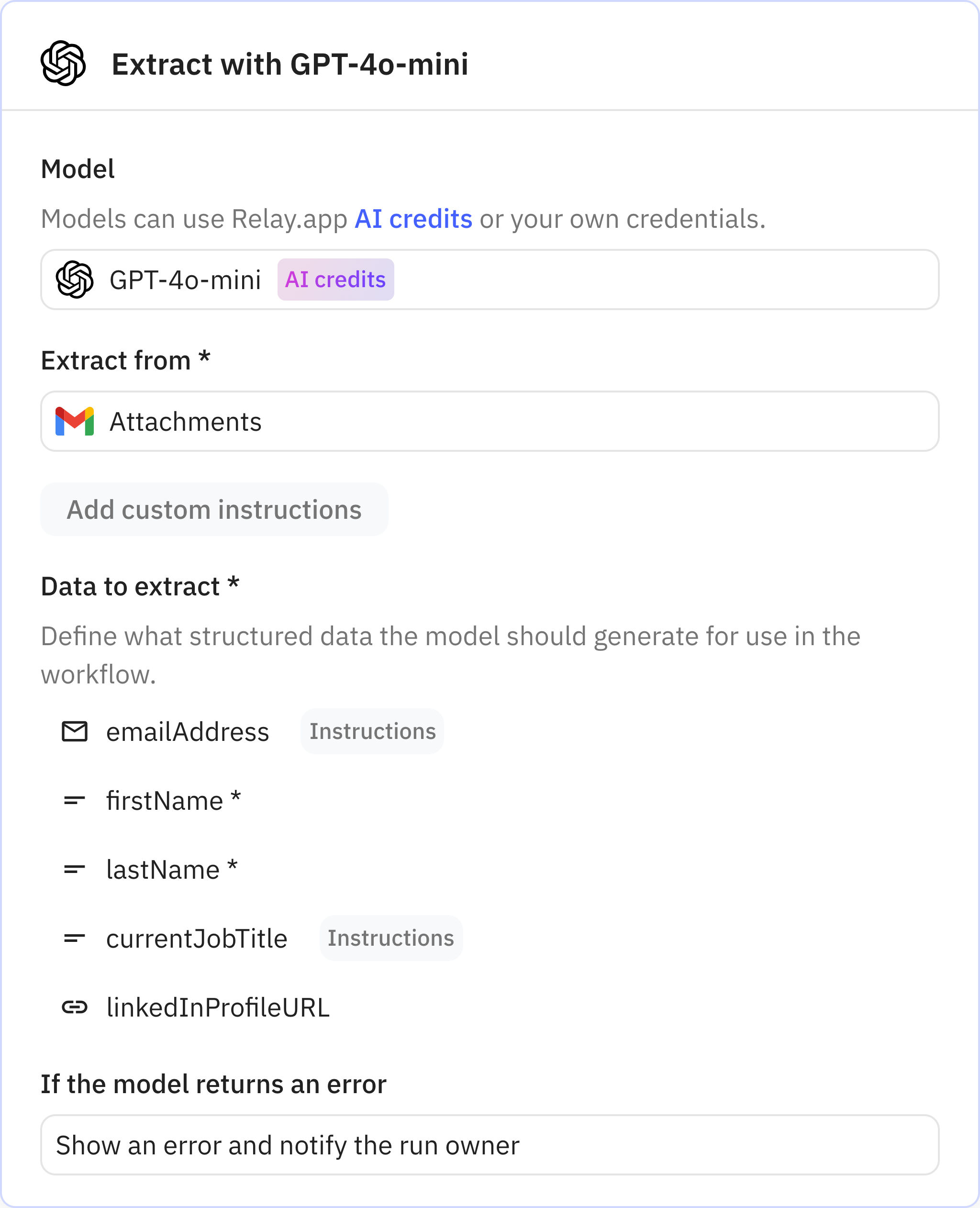Select the linkedInProfileURL data field
The image size is (980, 1208).
click(x=218, y=1007)
